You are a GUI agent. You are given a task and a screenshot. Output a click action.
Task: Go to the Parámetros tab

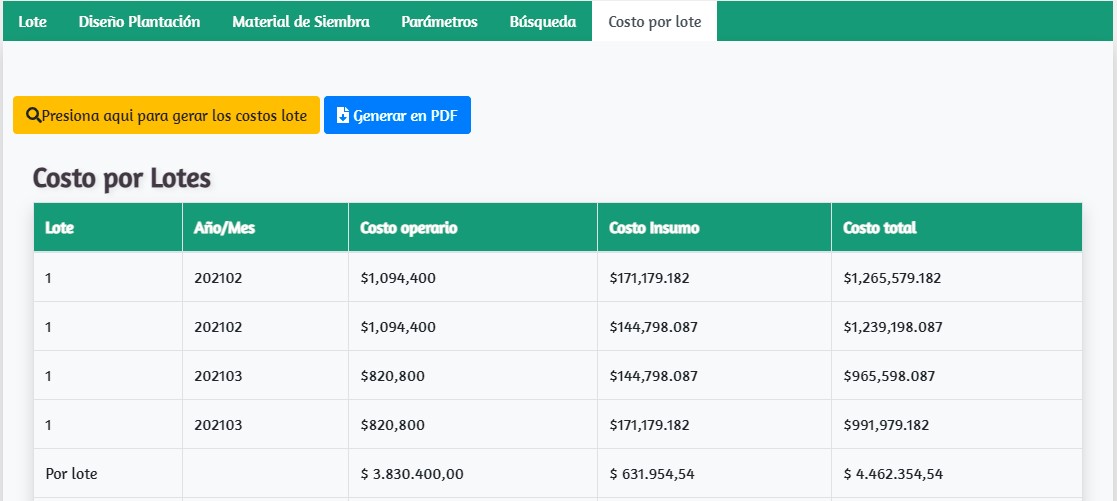pos(439,21)
